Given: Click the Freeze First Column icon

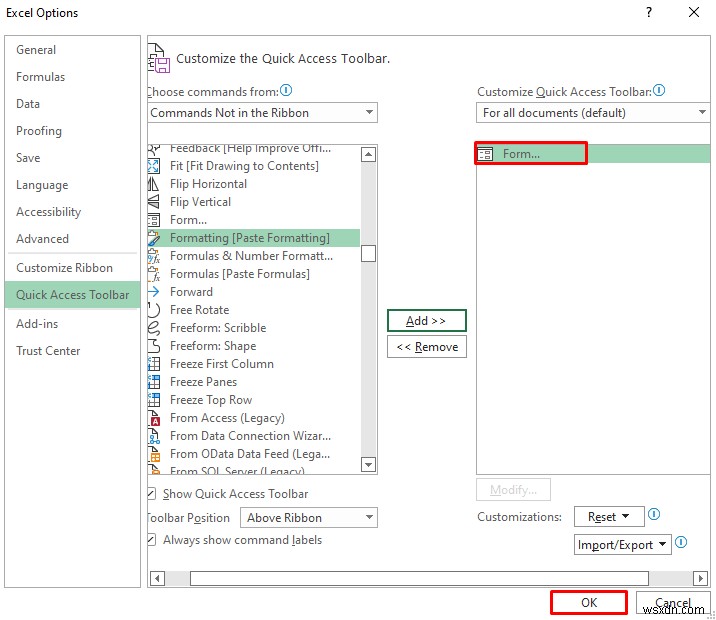Looking at the screenshot, I should (154, 364).
